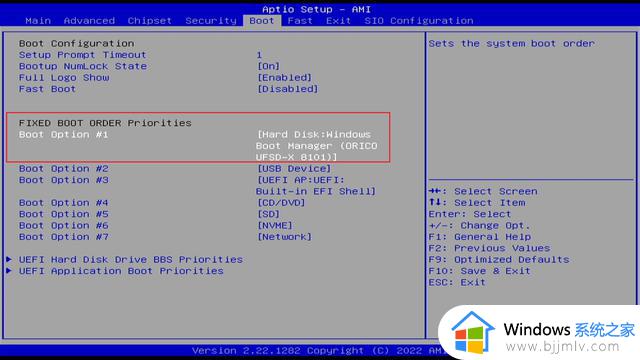The height and width of the screenshot is (360, 640).
Task: Select the Boot tab
Action: [x=262, y=20]
